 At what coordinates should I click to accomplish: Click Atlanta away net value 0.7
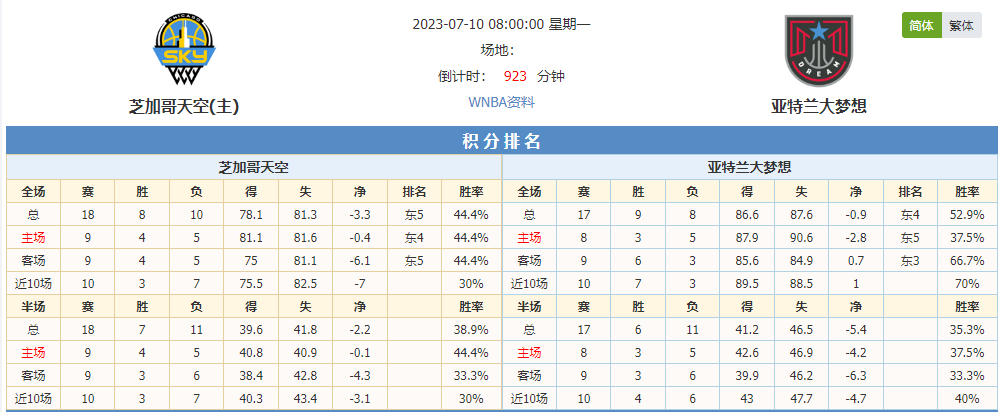click(x=856, y=260)
